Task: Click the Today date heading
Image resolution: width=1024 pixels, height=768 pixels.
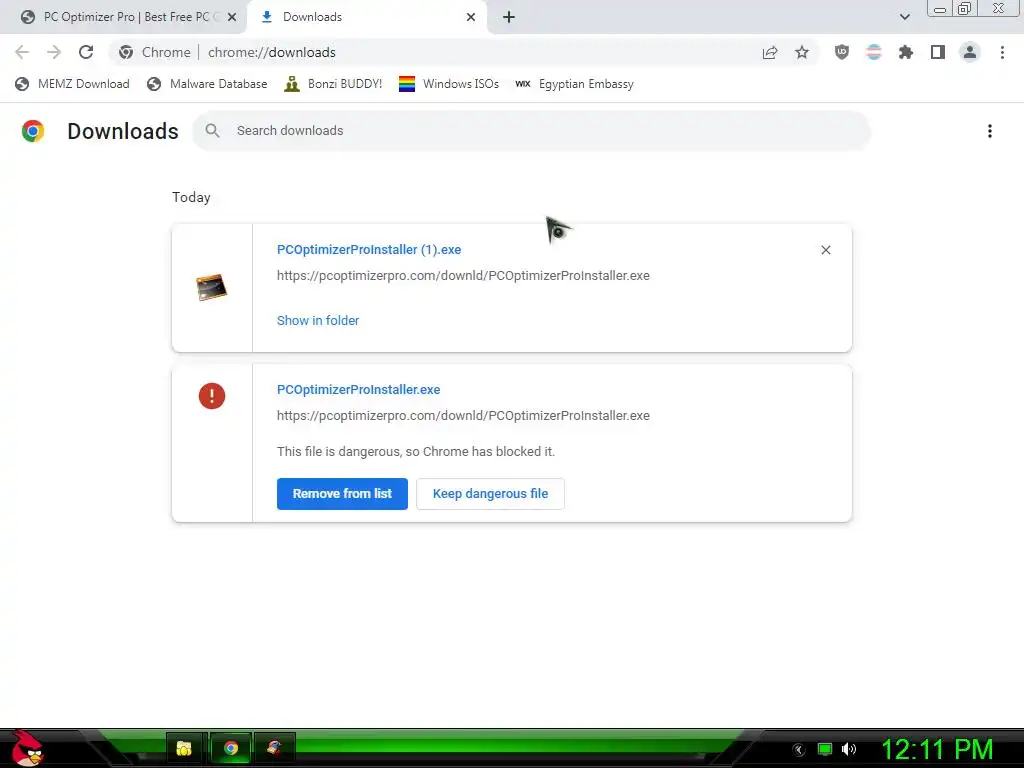Action: point(191,197)
